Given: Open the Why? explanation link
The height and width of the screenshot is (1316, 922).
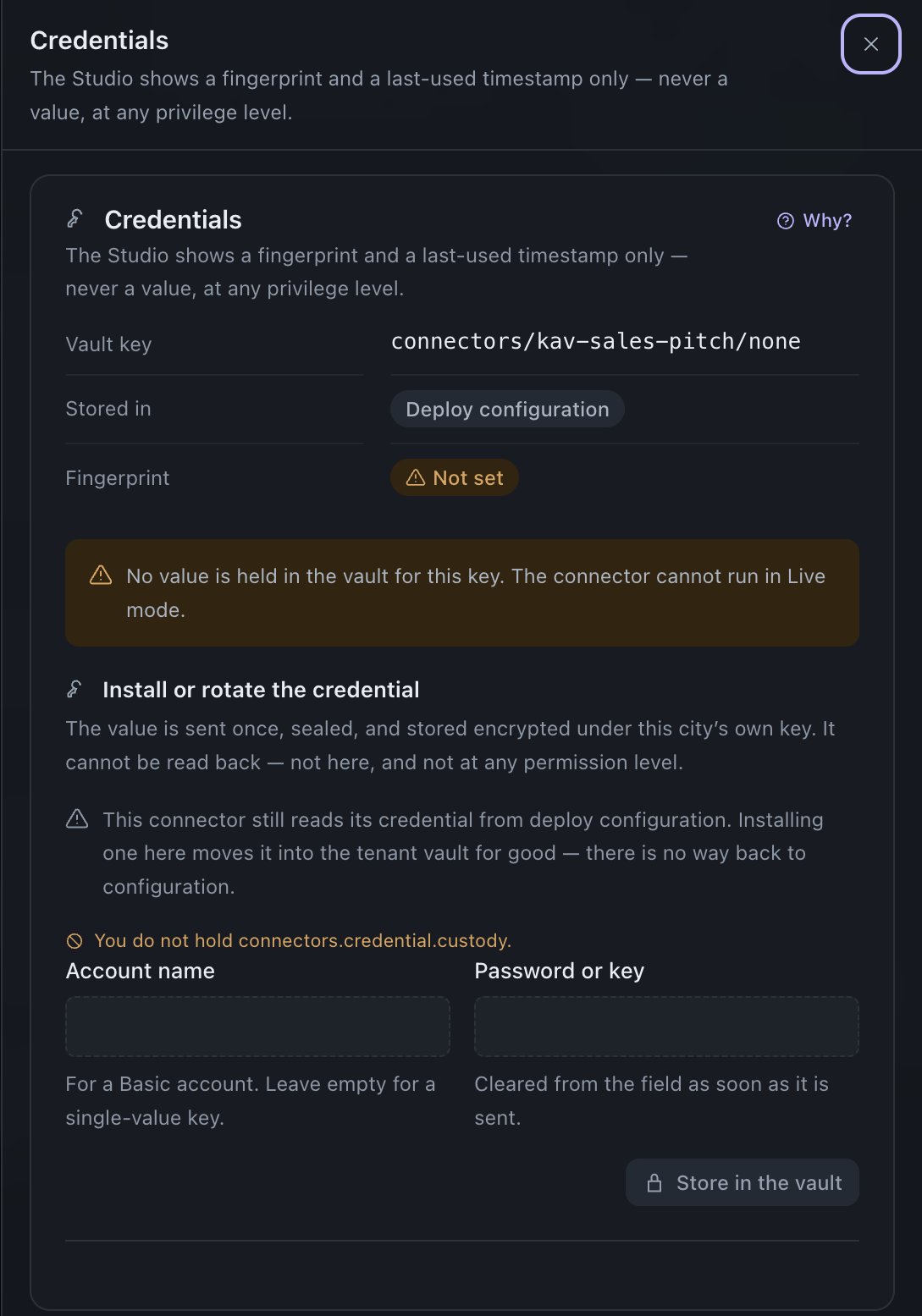Looking at the screenshot, I should (x=814, y=221).
